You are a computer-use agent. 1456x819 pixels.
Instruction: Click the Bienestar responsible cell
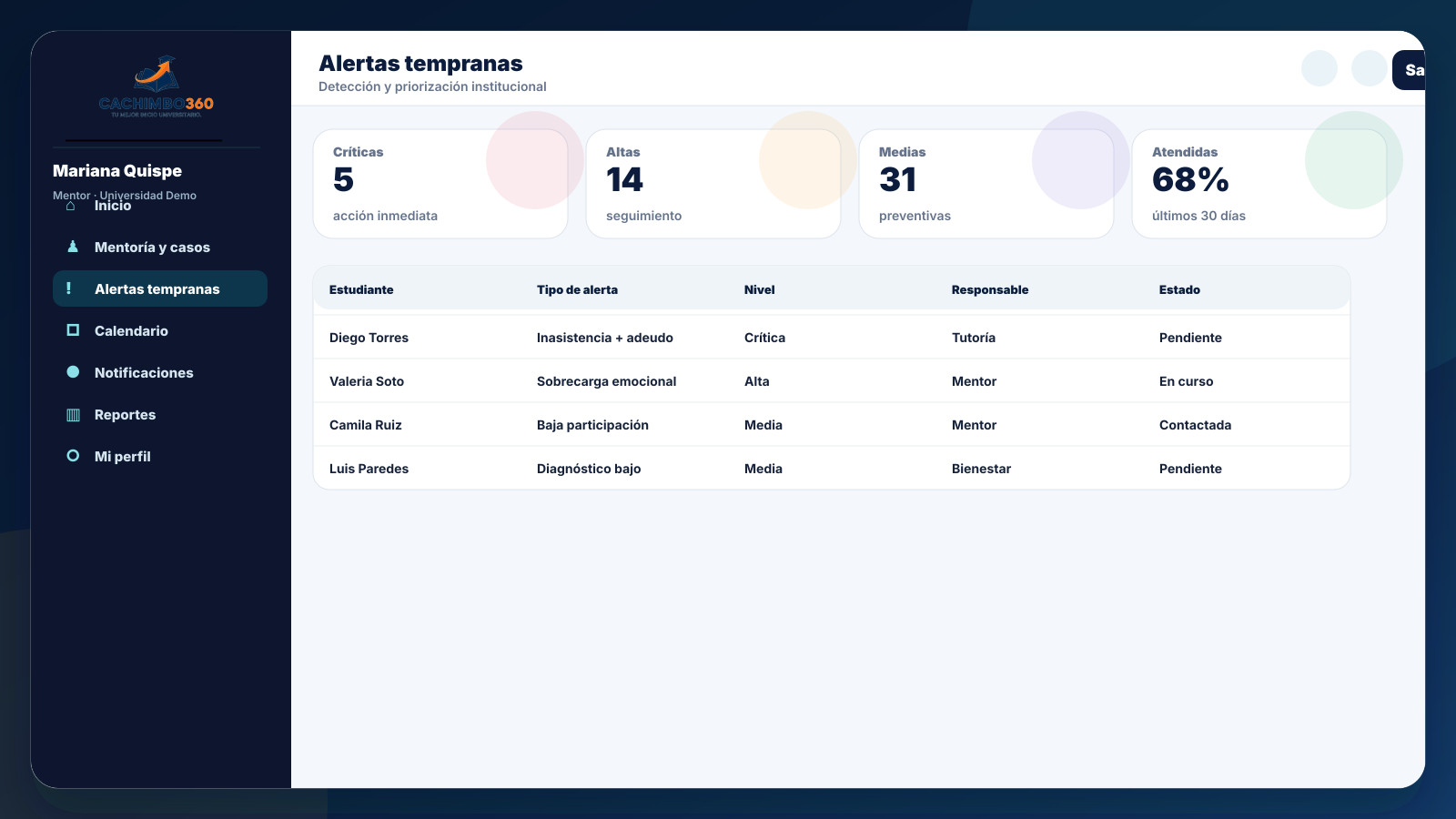click(981, 469)
